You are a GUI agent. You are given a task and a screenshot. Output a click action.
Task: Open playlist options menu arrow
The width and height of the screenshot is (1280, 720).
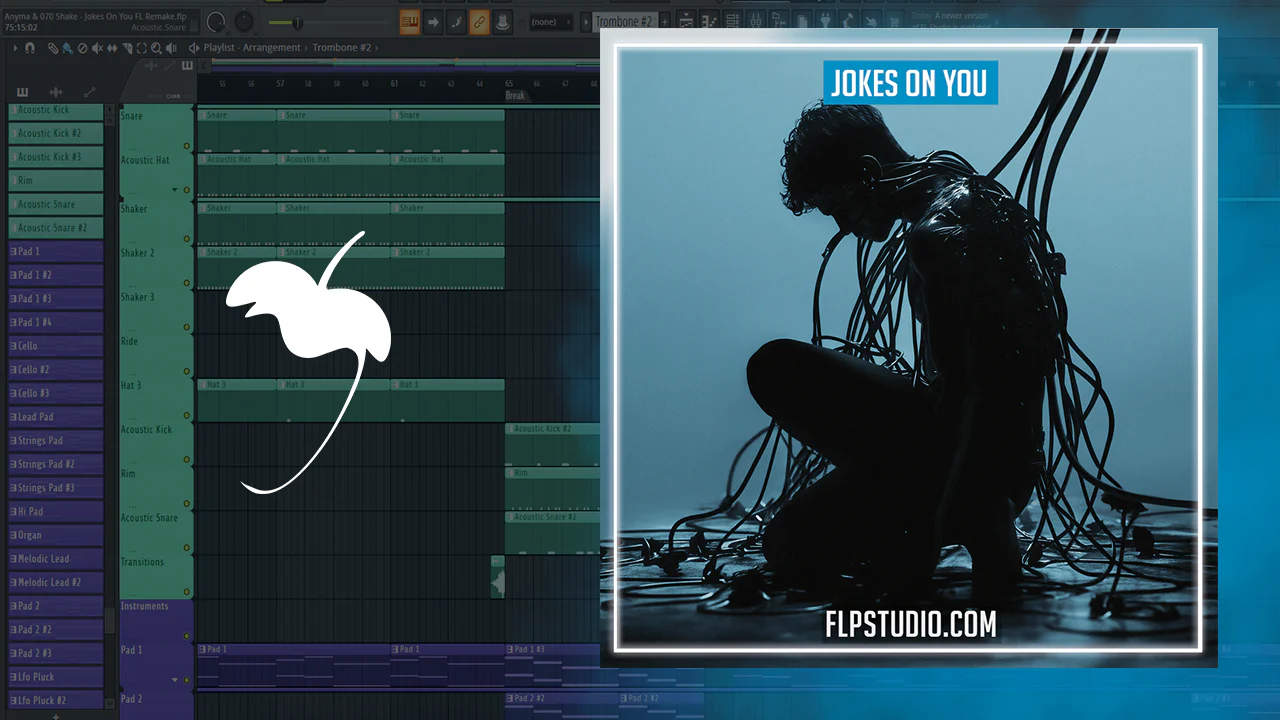coord(13,47)
